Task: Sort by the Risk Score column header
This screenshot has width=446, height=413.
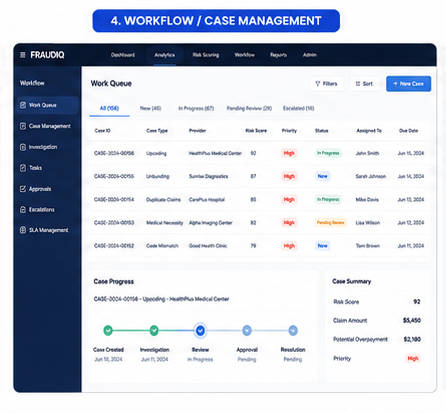Action: pos(256,131)
